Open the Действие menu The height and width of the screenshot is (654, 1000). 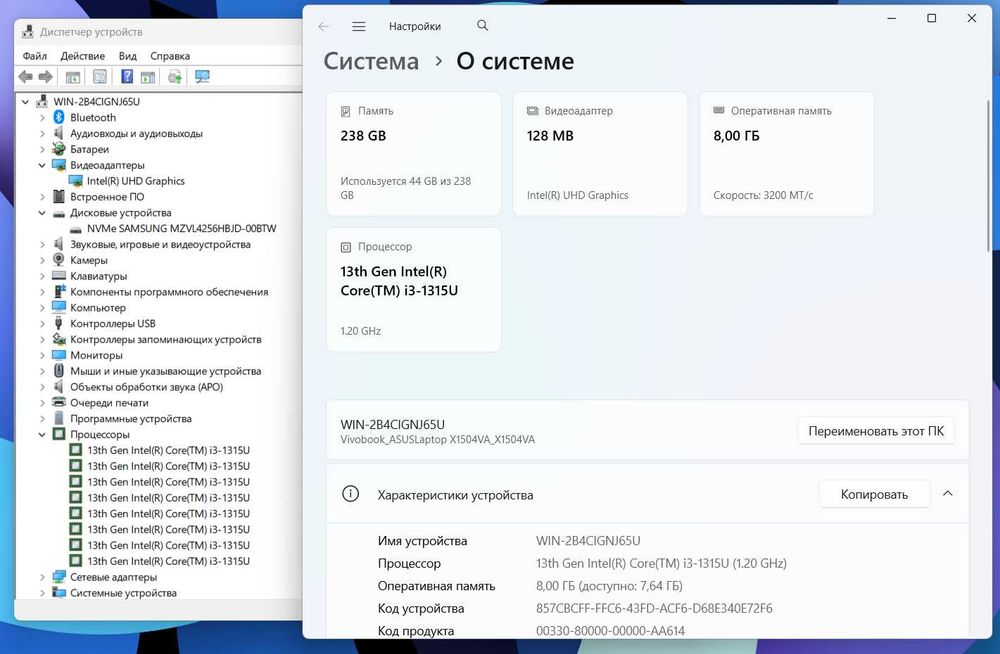(x=82, y=56)
